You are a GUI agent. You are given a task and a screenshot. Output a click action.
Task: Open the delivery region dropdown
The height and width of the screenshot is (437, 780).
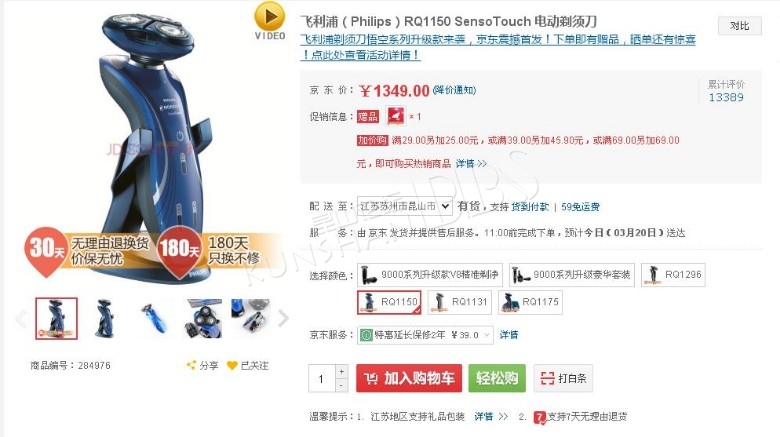click(404, 206)
